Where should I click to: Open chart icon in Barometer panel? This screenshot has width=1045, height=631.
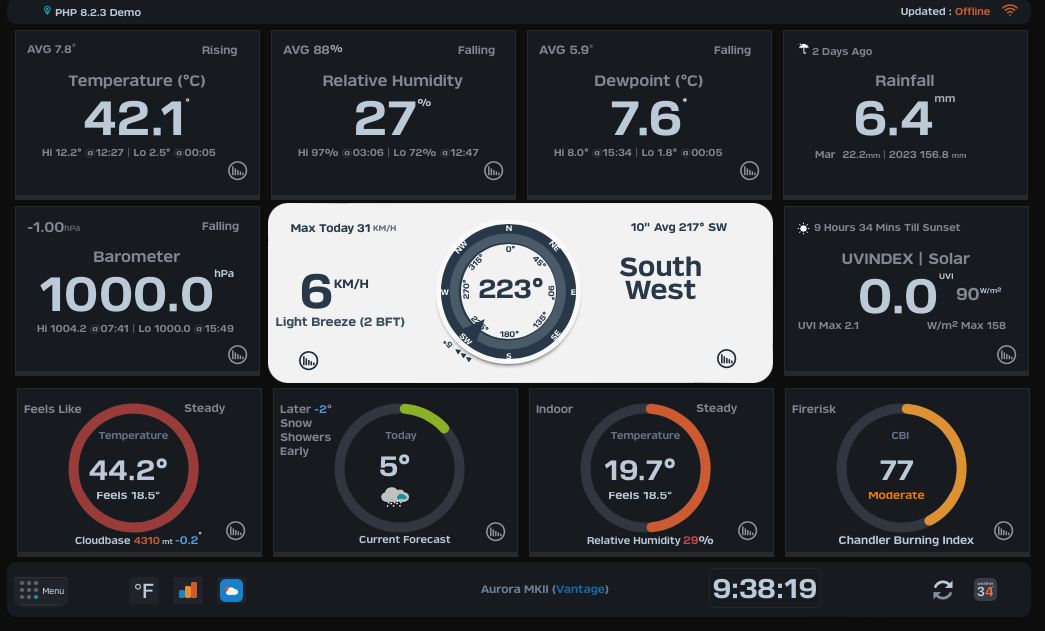(238, 354)
